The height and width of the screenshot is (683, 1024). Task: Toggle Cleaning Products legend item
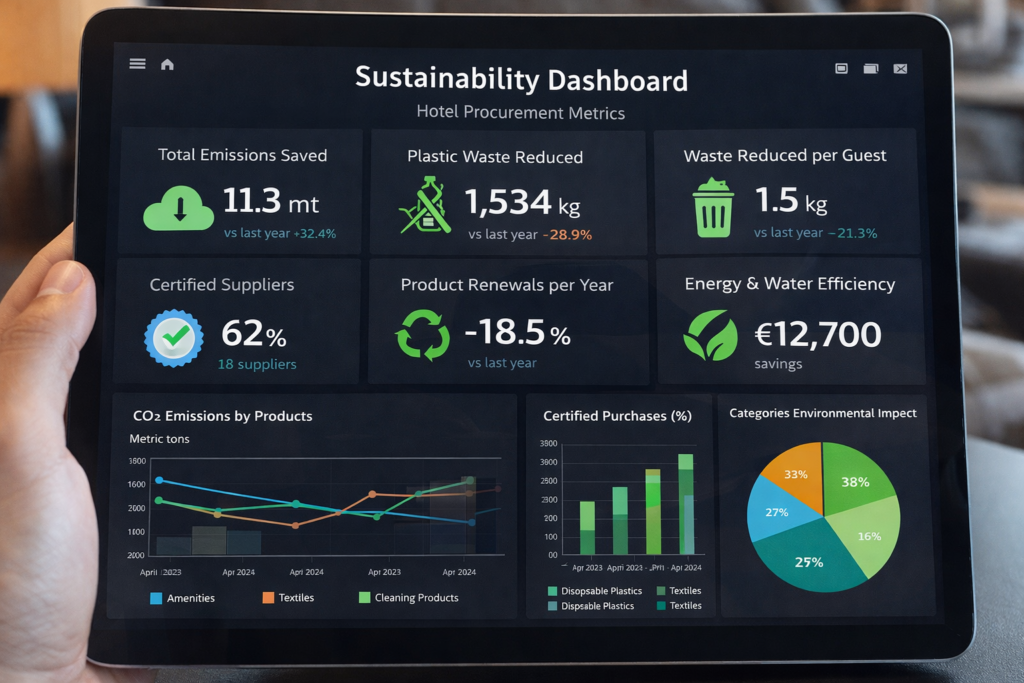[408, 598]
